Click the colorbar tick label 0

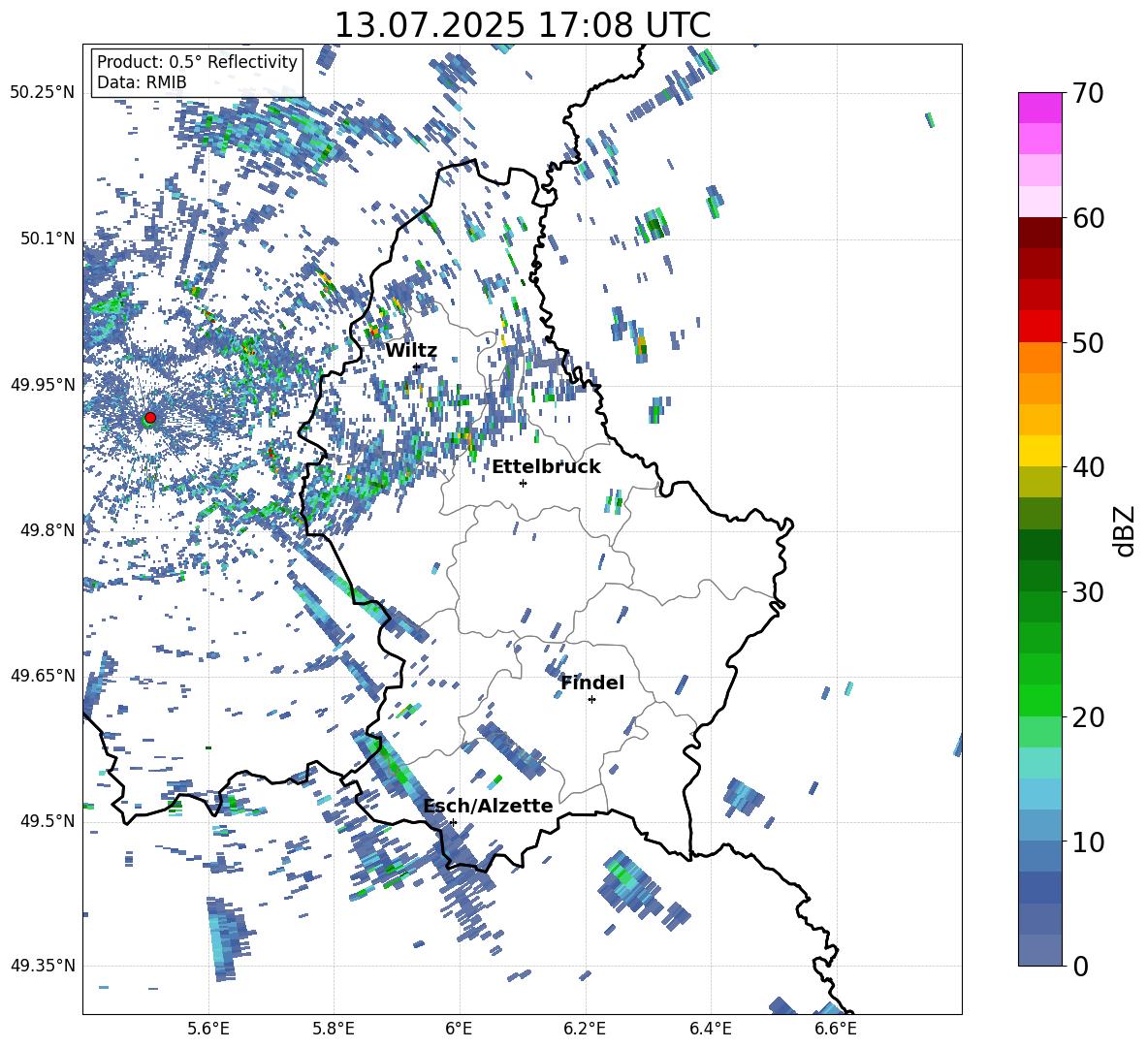[x=1080, y=966]
